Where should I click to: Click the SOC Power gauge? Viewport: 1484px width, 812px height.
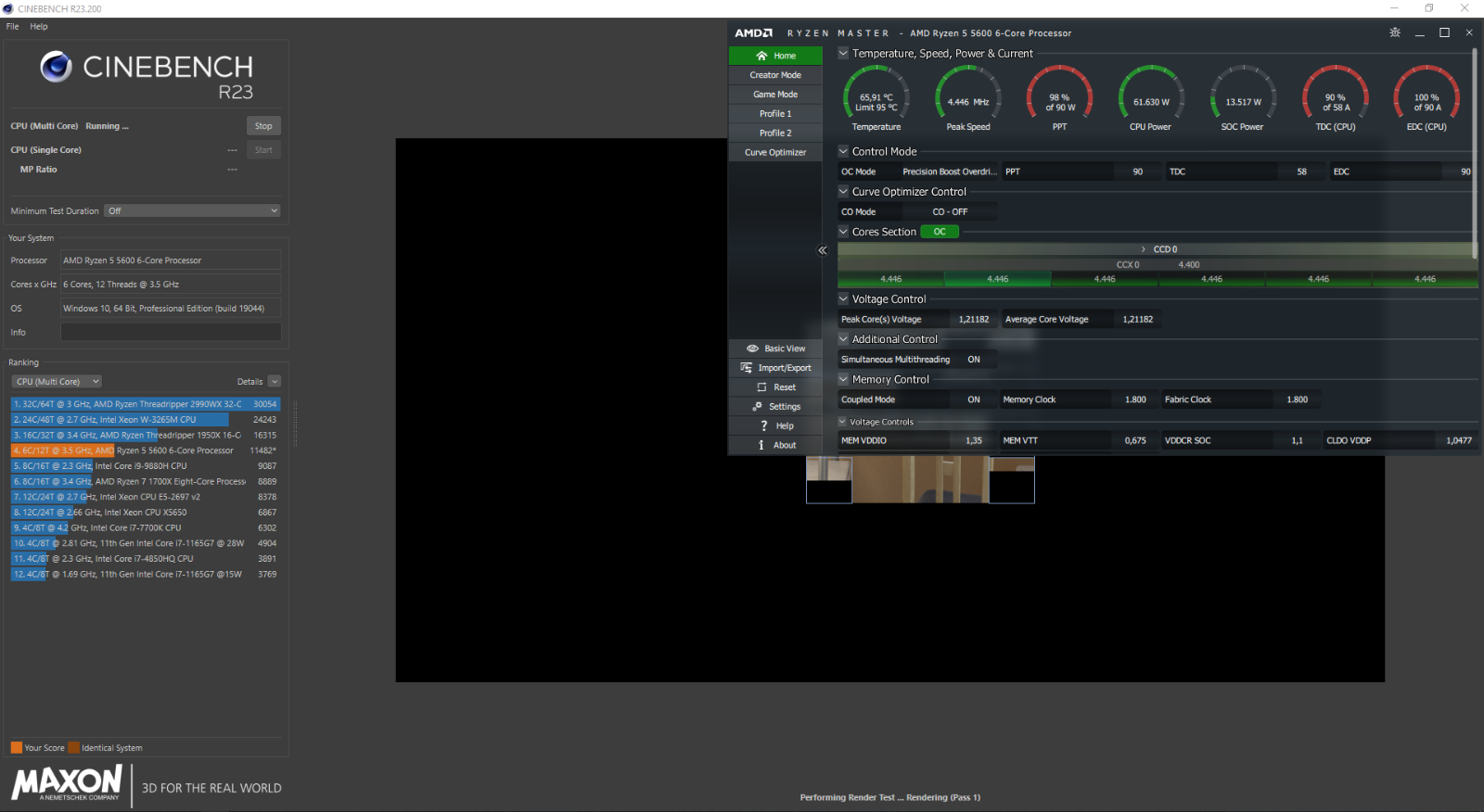[x=1243, y=98]
